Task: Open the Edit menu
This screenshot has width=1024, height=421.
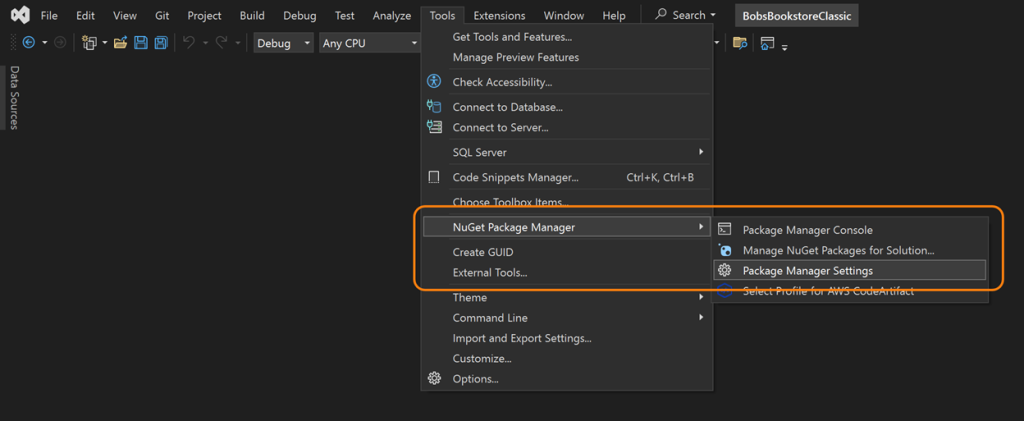Action: pyautogui.click(x=86, y=15)
